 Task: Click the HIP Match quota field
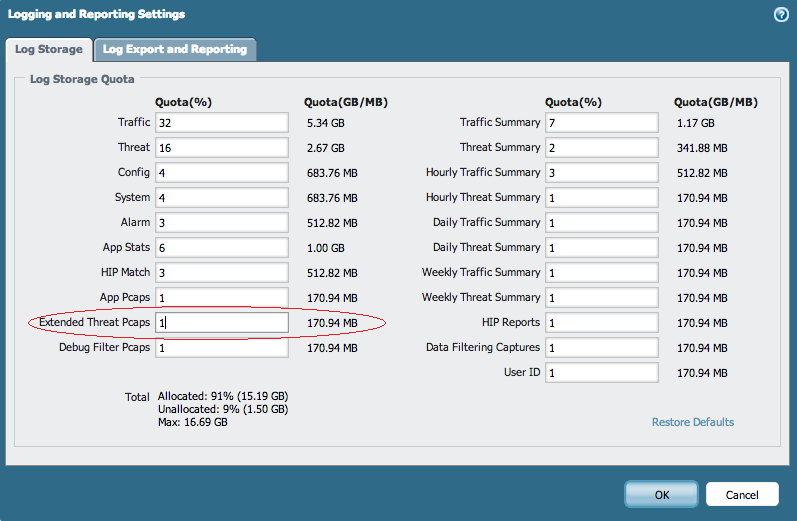221,272
